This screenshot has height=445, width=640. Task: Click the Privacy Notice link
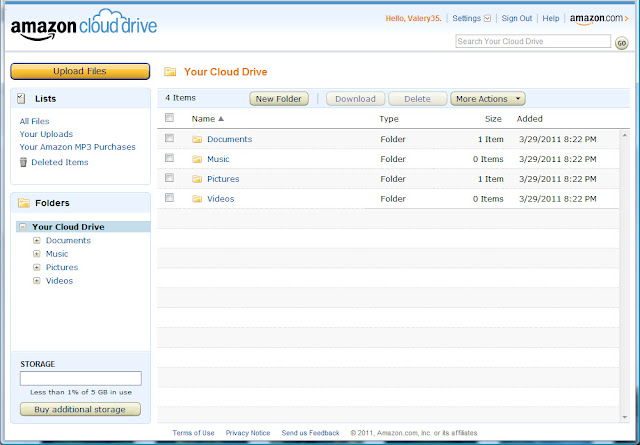click(248, 433)
